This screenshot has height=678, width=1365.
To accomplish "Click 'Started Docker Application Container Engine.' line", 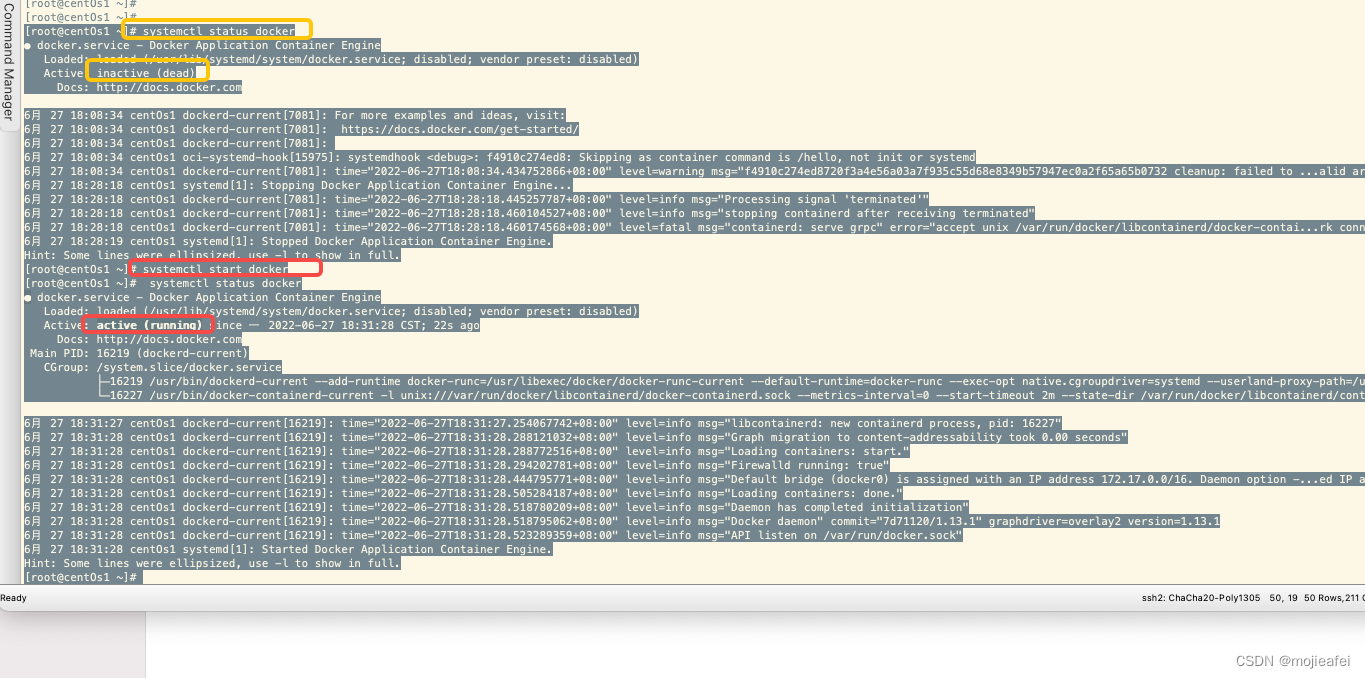I will pyautogui.click(x=288, y=549).
